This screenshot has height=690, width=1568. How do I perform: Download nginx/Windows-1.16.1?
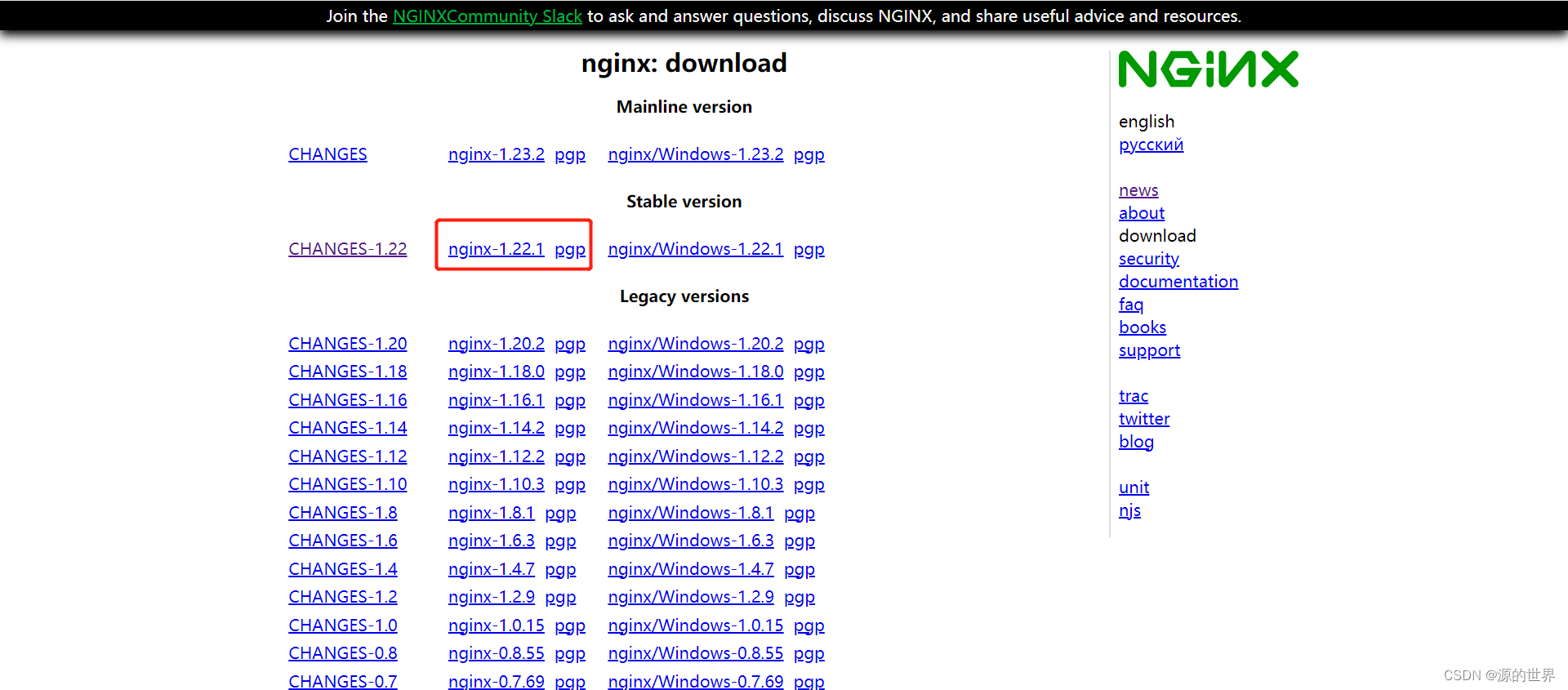coord(696,400)
